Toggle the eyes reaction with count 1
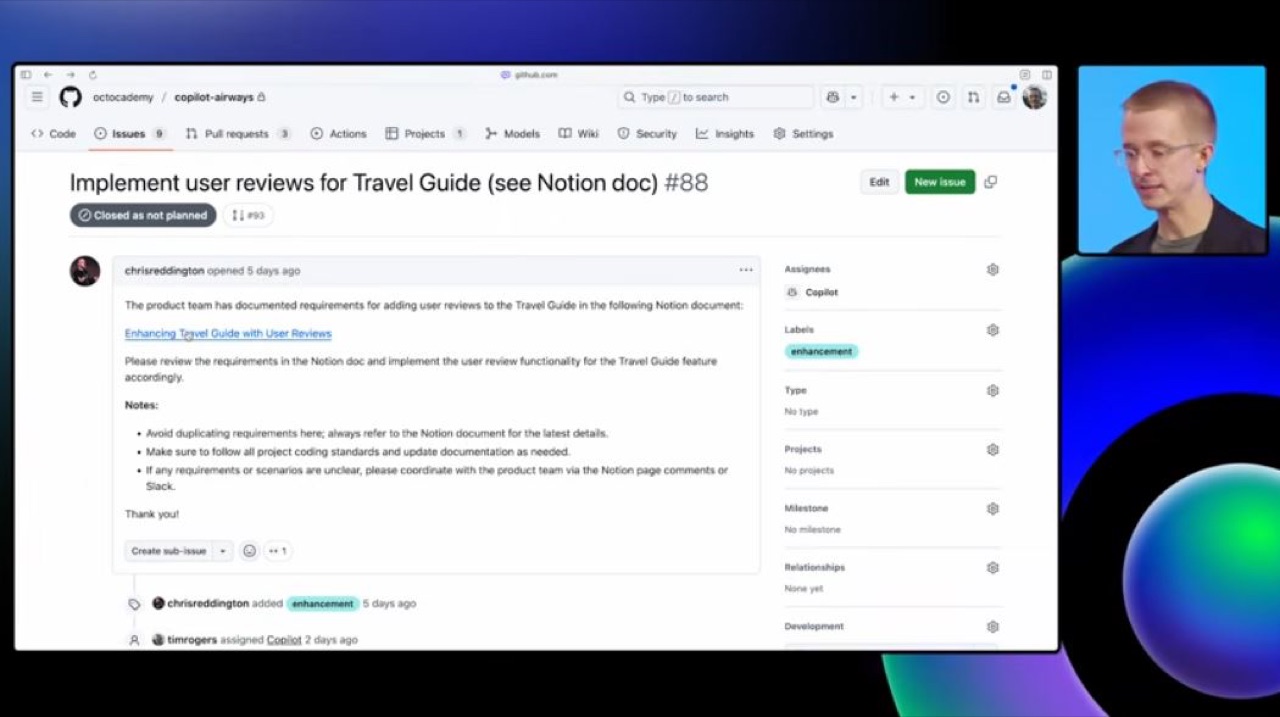This screenshot has width=1280, height=717. 278,551
